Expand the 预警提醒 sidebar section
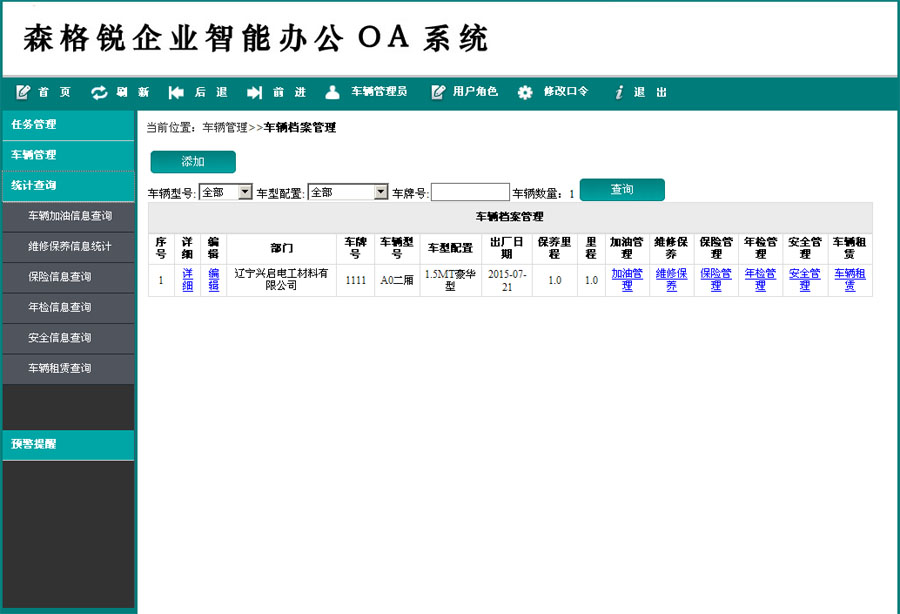This screenshot has height=614, width=900. tap(68, 444)
